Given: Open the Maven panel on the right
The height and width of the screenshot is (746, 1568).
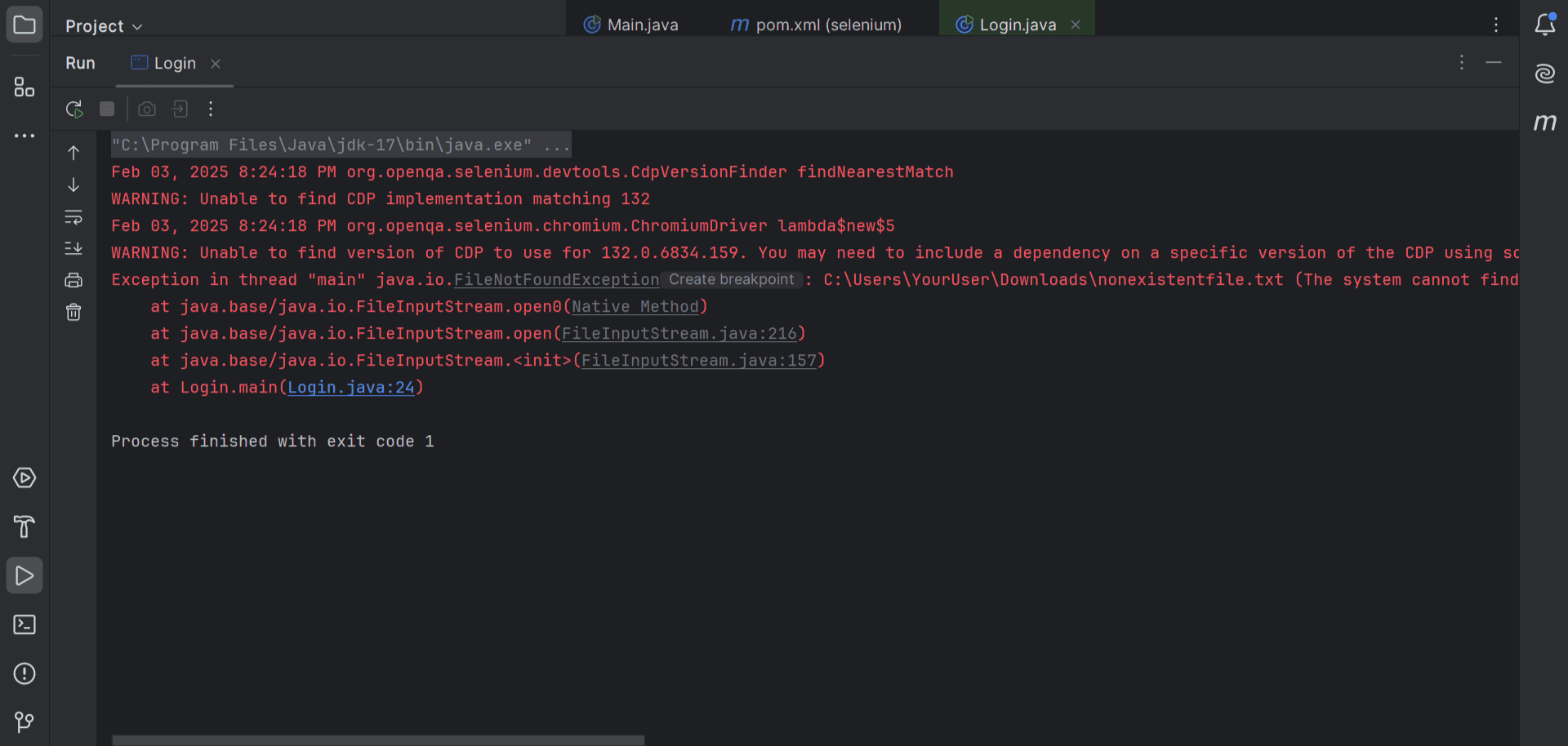Looking at the screenshot, I should (x=1546, y=123).
